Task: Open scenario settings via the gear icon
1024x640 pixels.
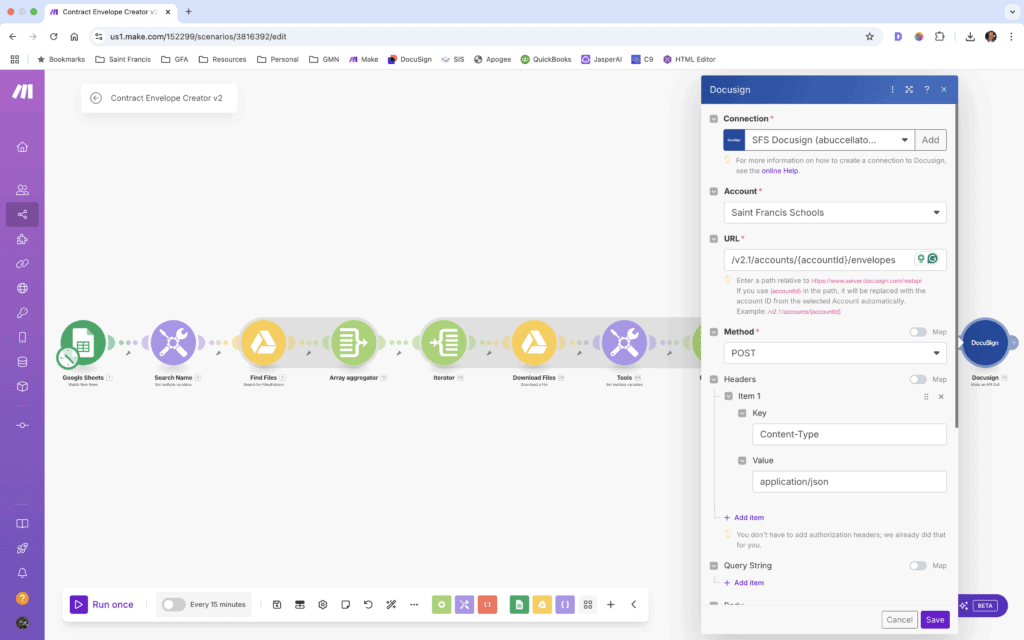Action: pos(322,604)
